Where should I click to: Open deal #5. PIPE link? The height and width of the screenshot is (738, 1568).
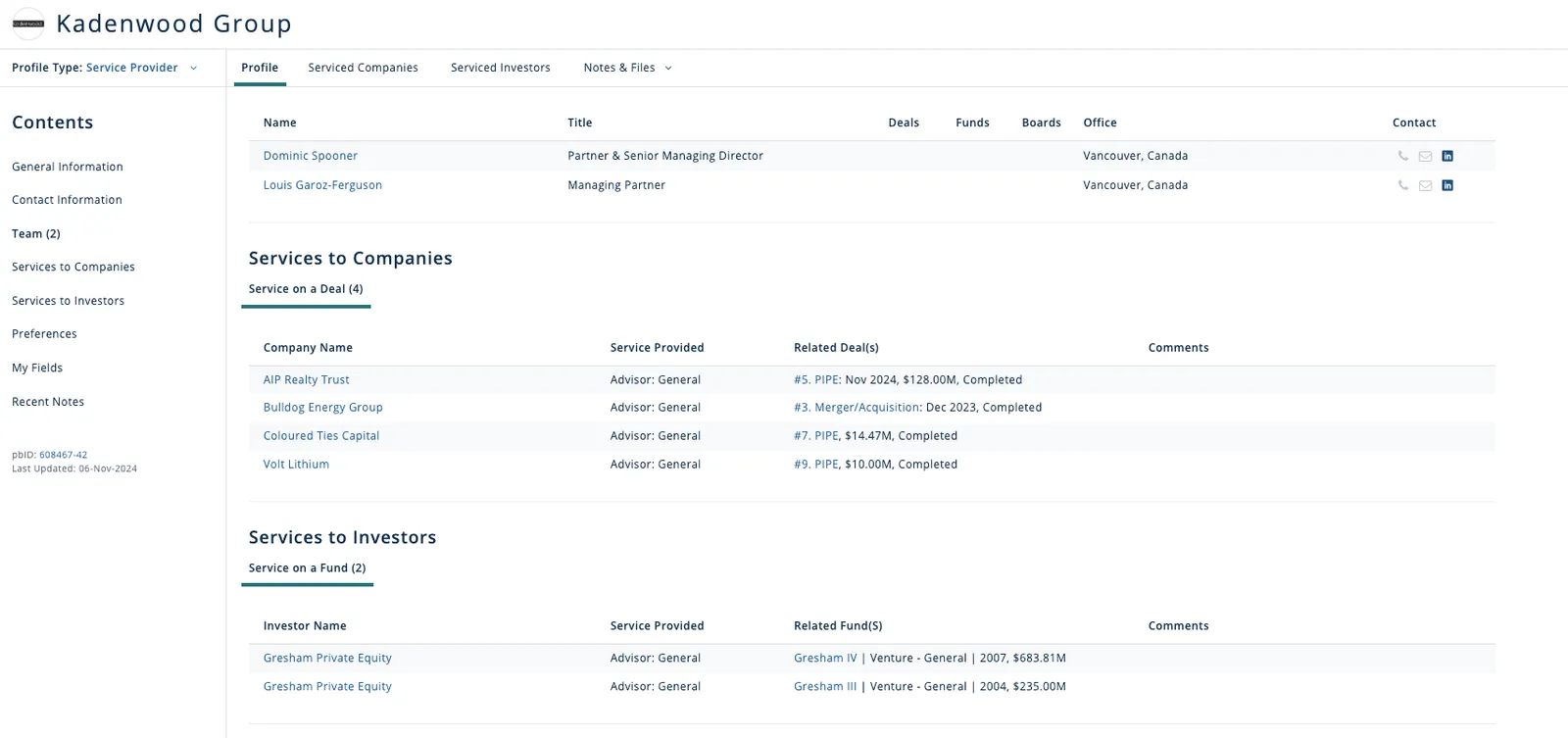coord(816,380)
